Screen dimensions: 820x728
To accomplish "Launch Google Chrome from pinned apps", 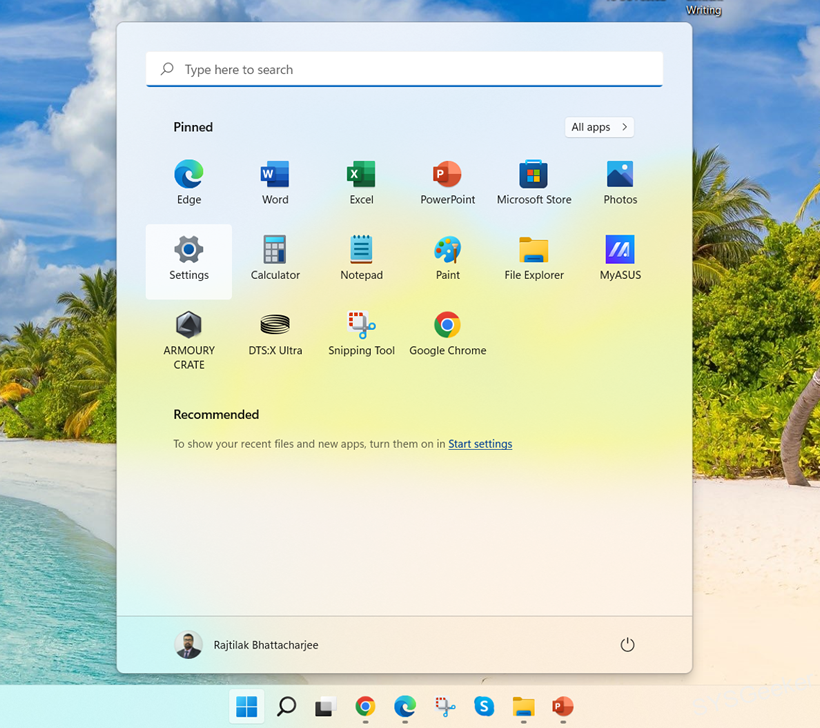I will (x=448, y=335).
